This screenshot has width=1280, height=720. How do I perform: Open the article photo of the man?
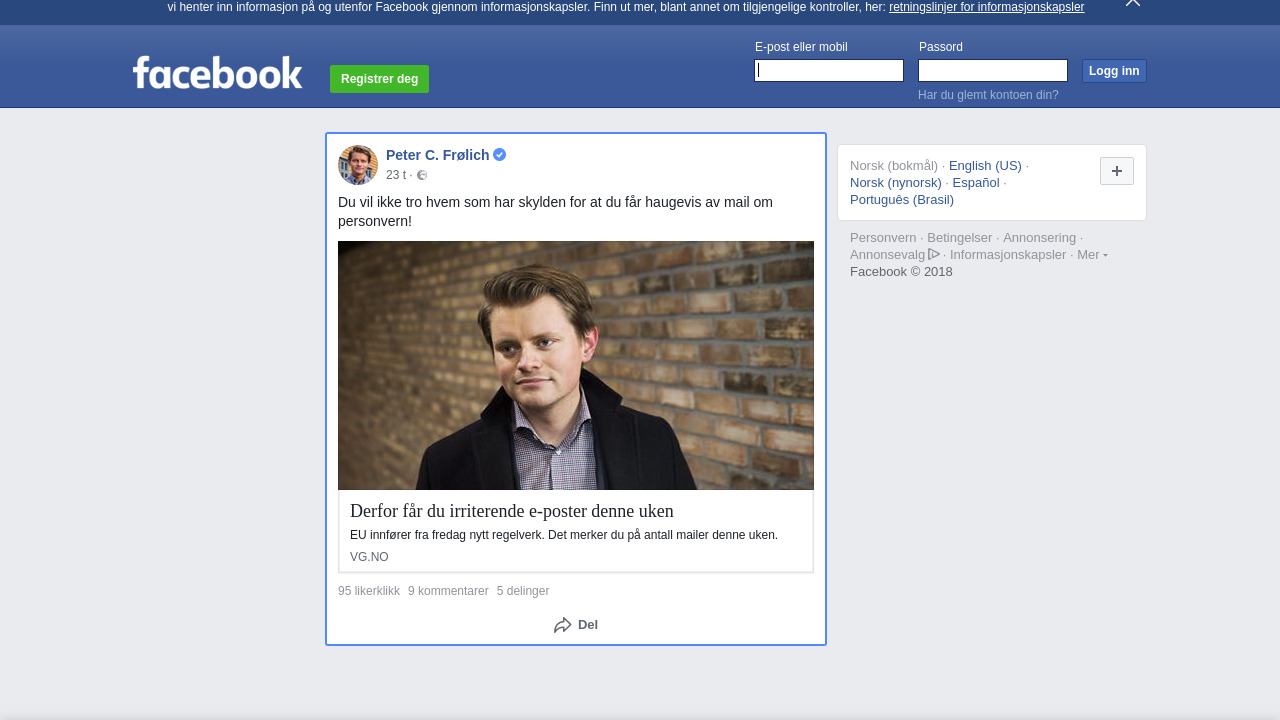(576, 365)
